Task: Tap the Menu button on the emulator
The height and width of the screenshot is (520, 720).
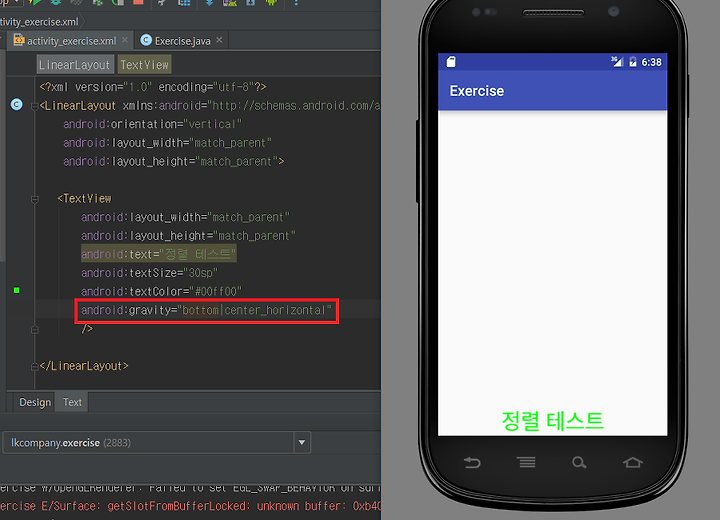Action: [526, 462]
